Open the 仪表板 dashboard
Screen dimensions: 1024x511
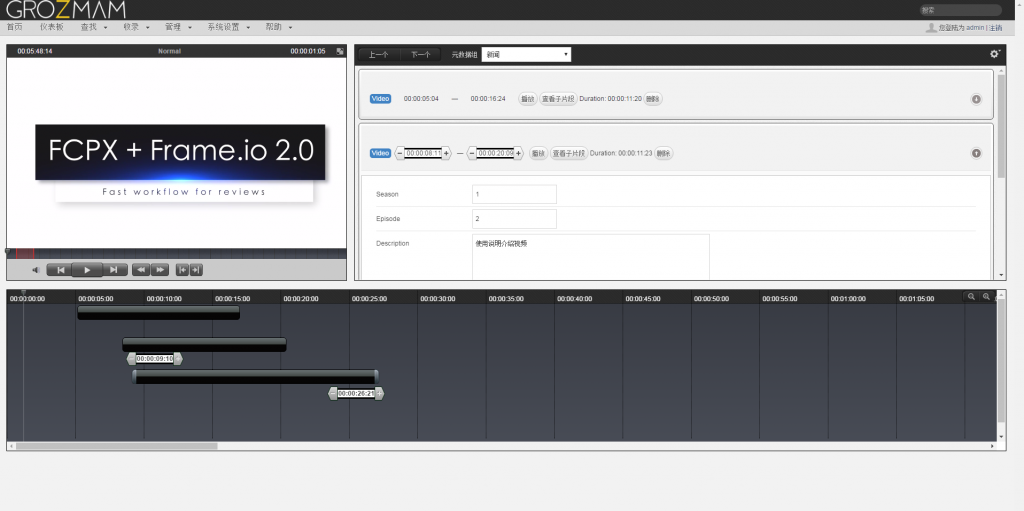pyautogui.click(x=52, y=27)
